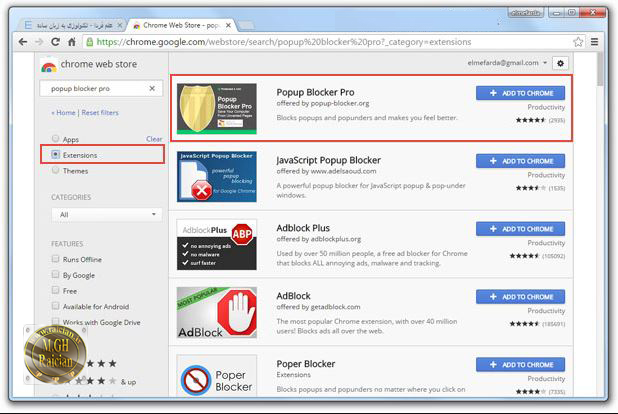The image size is (618, 414).
Task: Clear the search box with the X icon
Action: coord(152,89)
